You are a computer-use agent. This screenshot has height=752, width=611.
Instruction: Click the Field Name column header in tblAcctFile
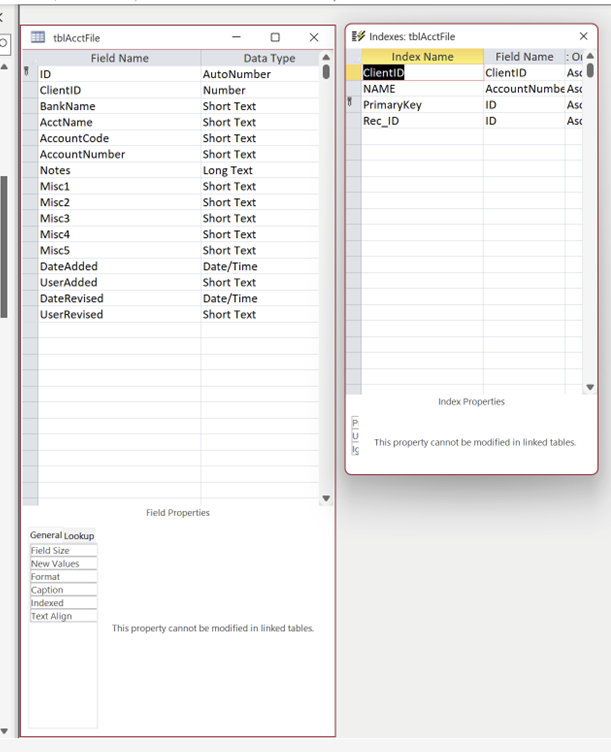(x=119, y=58)
